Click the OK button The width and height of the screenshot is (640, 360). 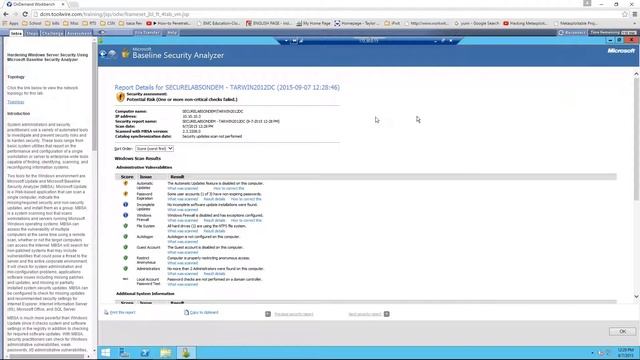[622, 331]
